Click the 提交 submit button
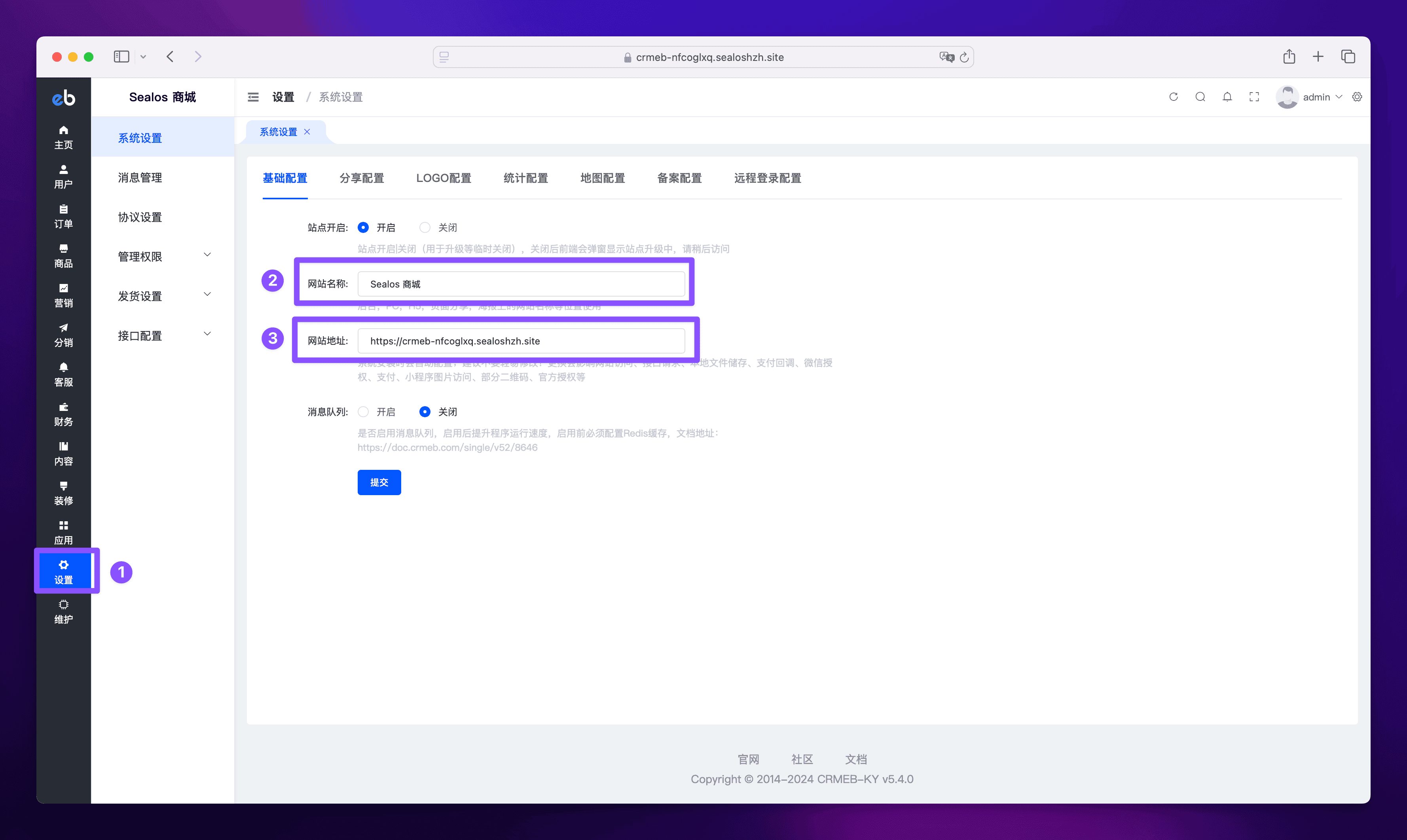Viewport: 1407px width, 840px height. [x=379, y=482]
